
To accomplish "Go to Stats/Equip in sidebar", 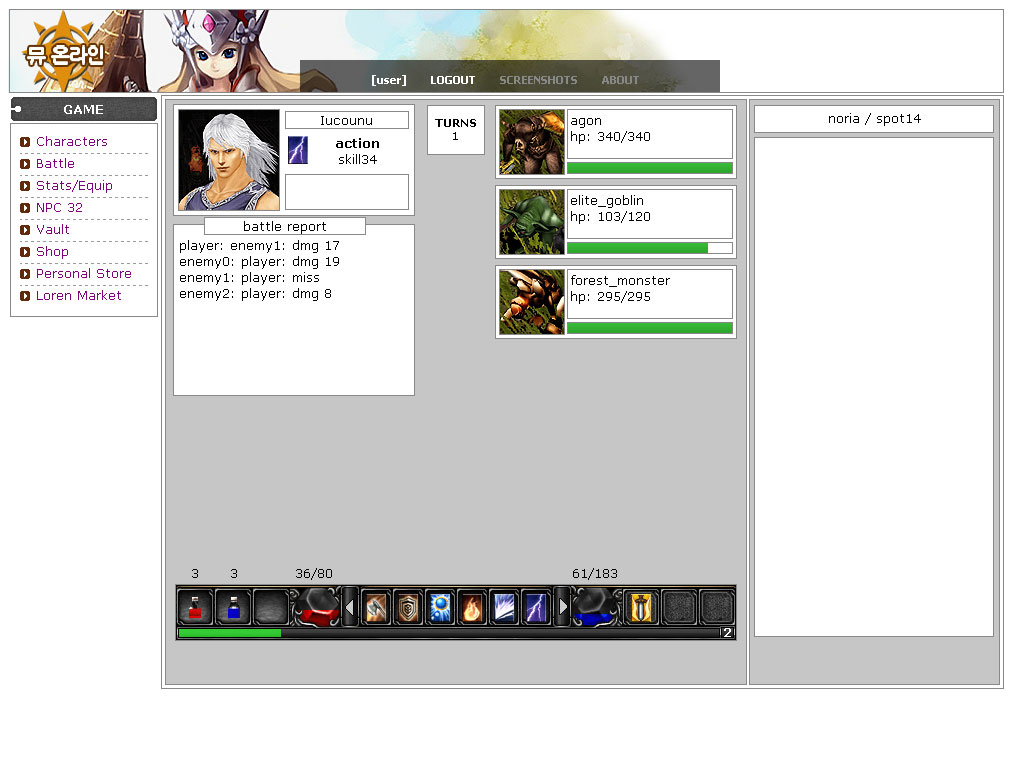I will point(74,186).
